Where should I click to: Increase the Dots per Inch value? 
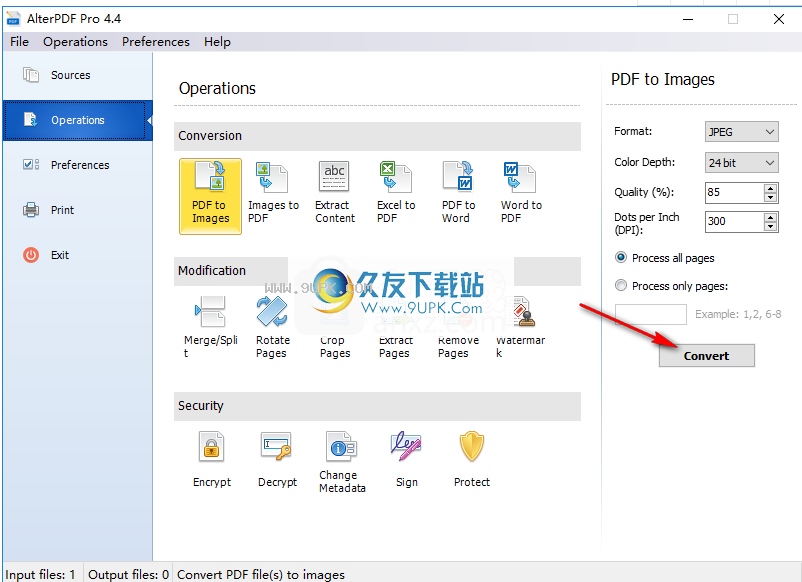[x=770, y=217]
